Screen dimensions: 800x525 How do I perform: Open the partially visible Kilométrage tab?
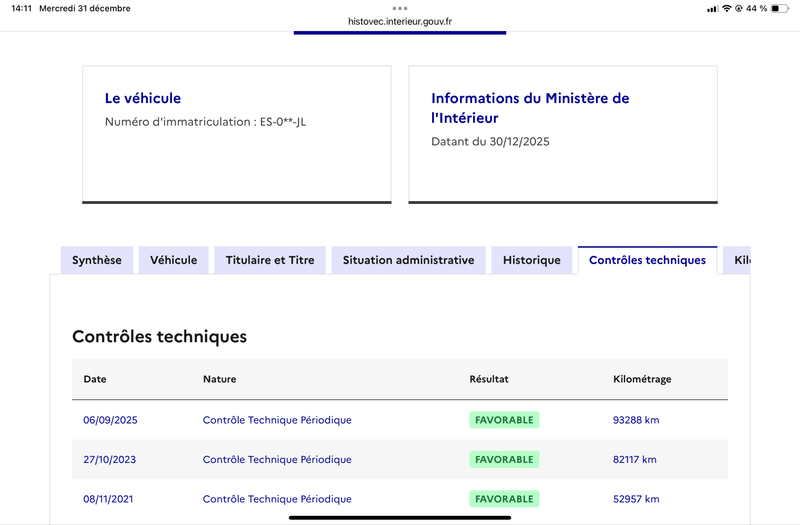coord(739,260)
